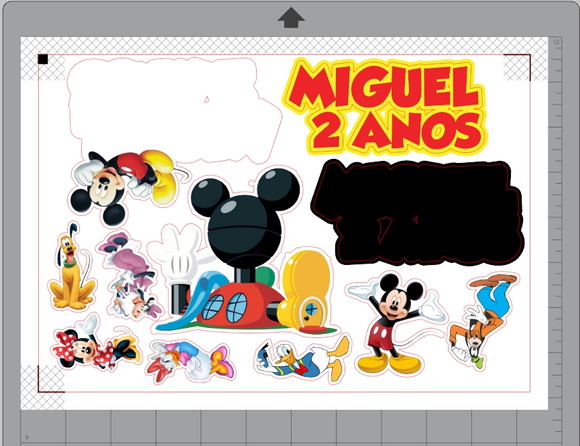Select the black registration square mark
The height and width of the screenshot is (446, 580).
point(43,59)
